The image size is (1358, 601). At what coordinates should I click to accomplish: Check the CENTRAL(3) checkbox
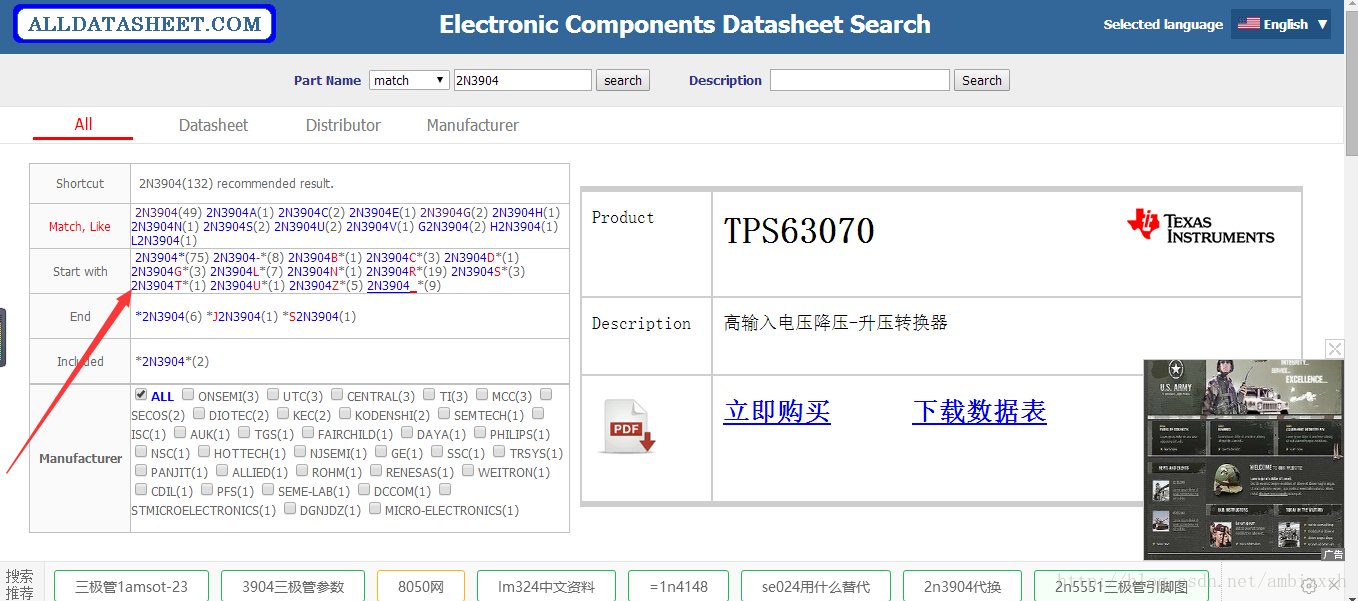point(337,395)
